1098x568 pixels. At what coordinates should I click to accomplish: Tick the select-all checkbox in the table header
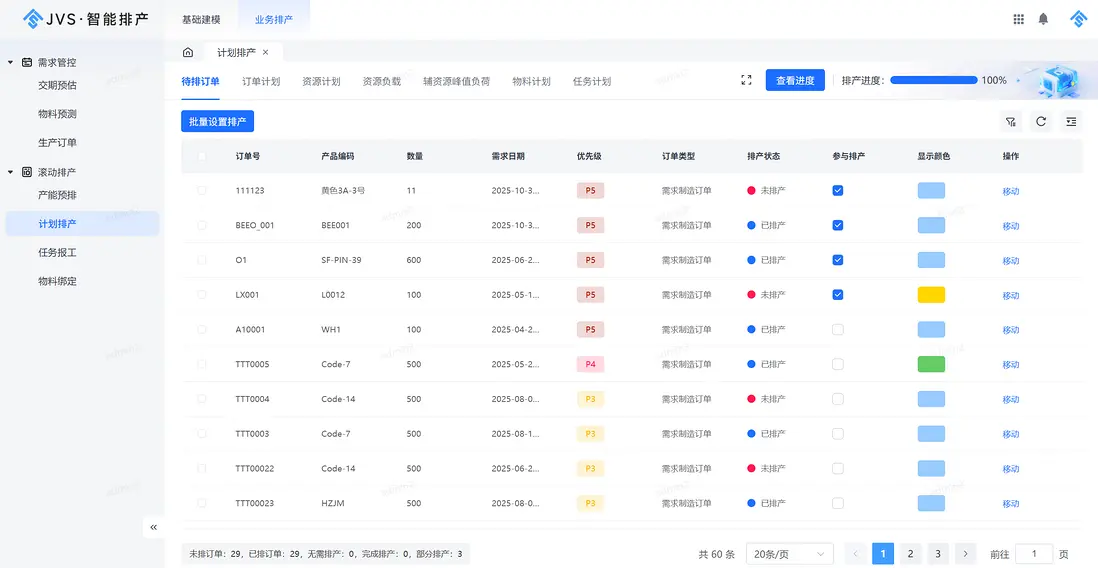[x=202, y=156]
